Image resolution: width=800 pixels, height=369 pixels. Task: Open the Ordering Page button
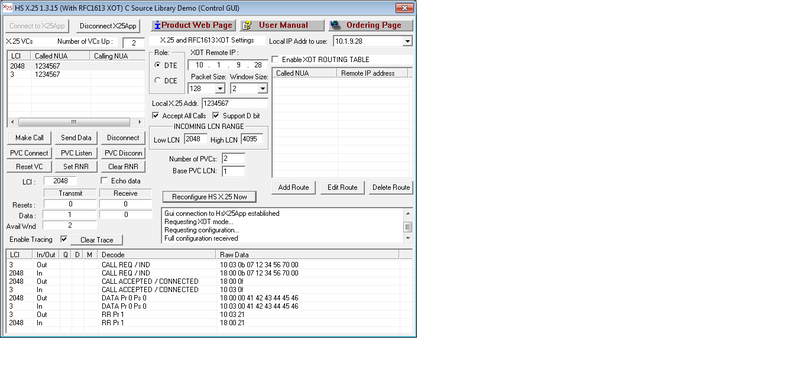point(370,26)
